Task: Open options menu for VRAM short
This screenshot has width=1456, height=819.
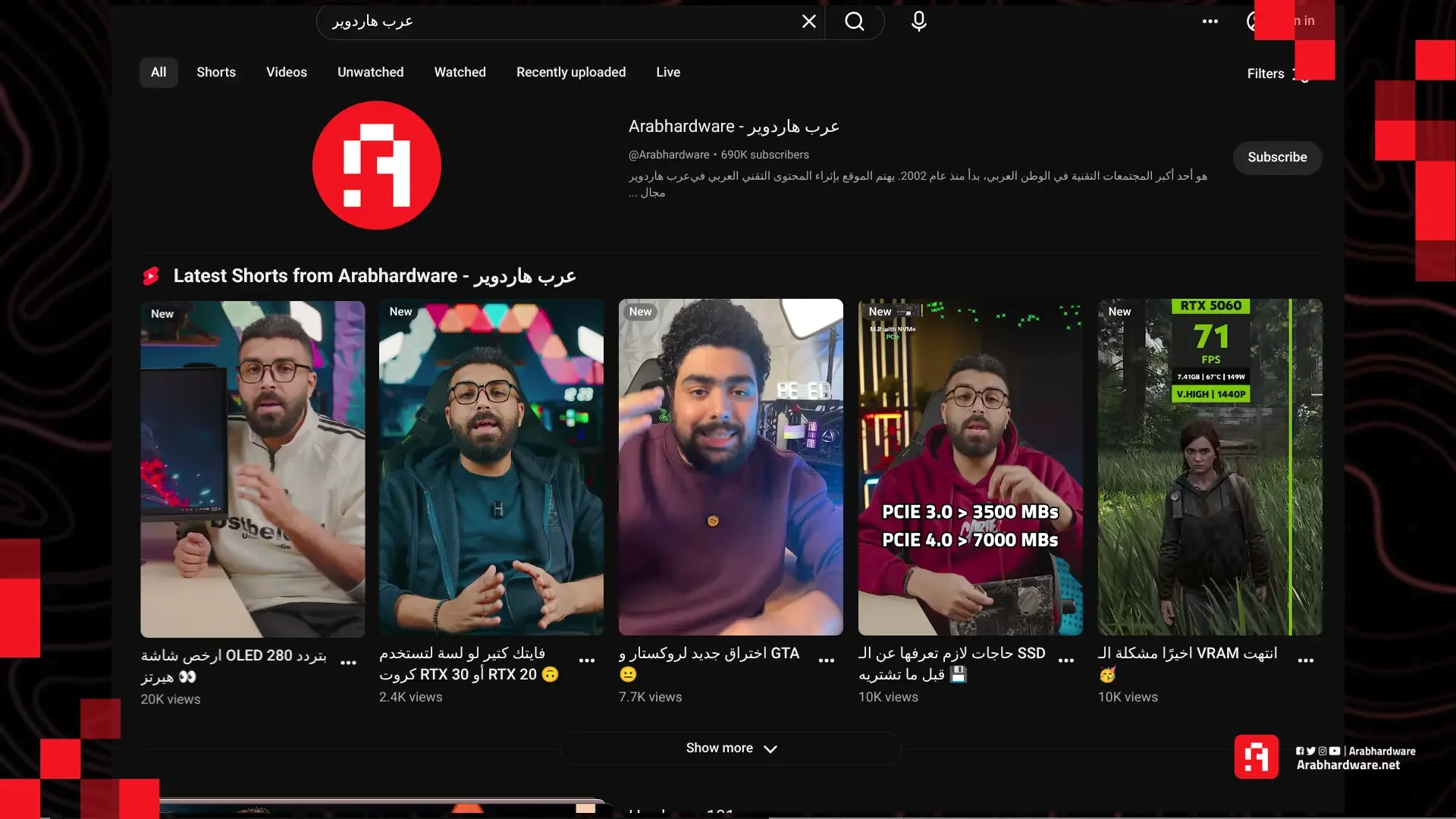Action: coord(1306,661)
